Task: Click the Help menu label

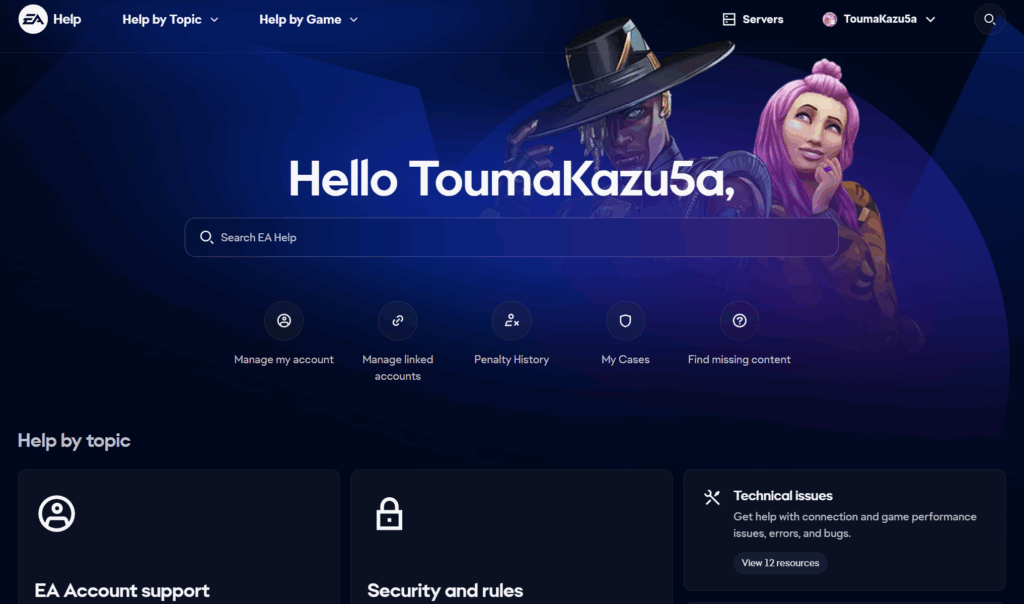Action: point(67,20)
